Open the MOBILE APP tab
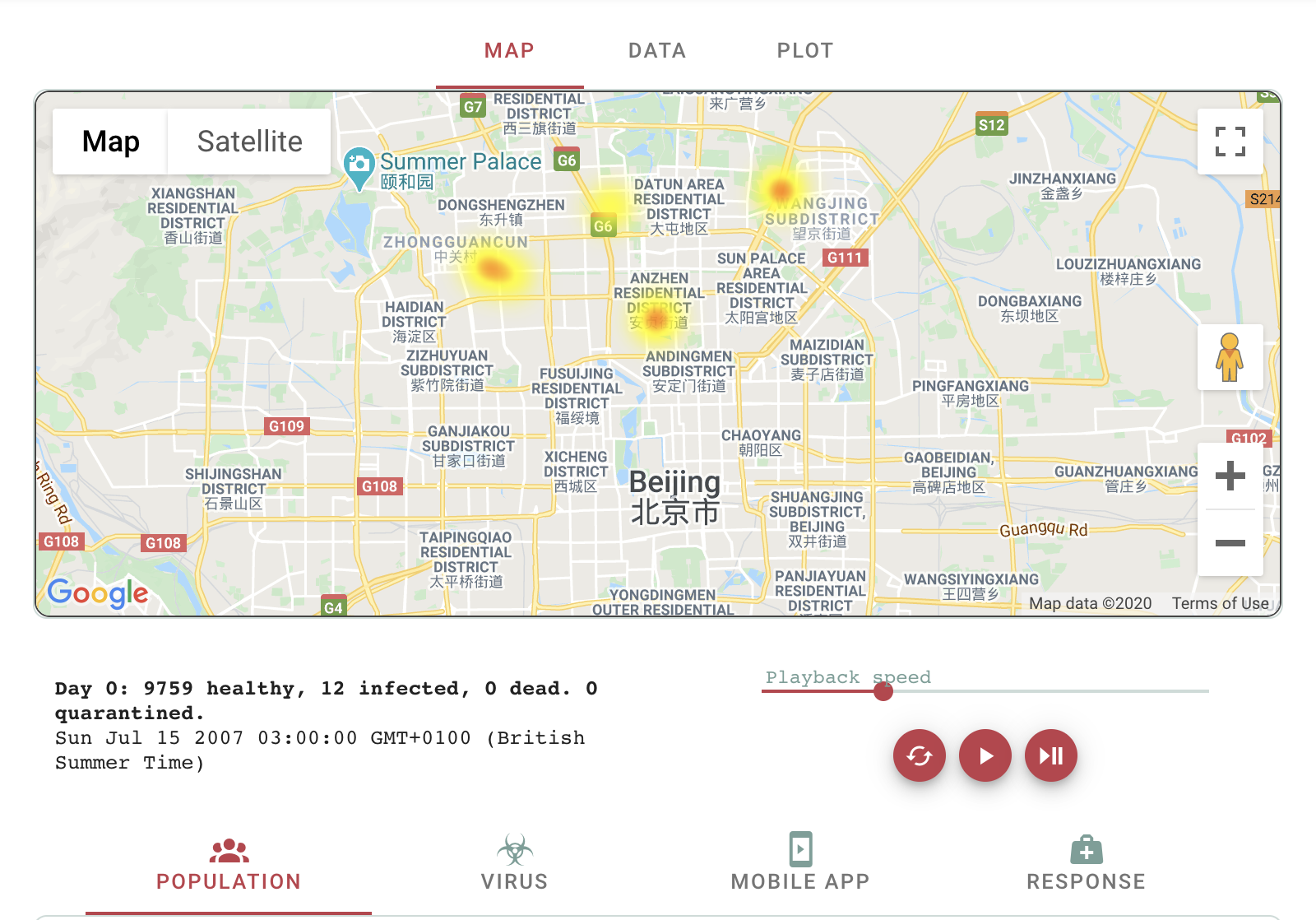Image resolution: width=1316 pixels, height=920 pixels. [x=801, y=867]
